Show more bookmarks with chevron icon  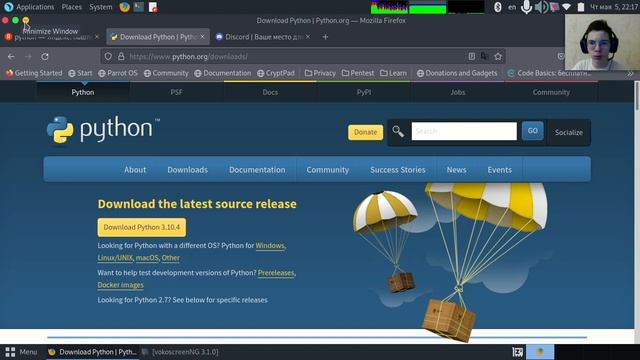630,73
